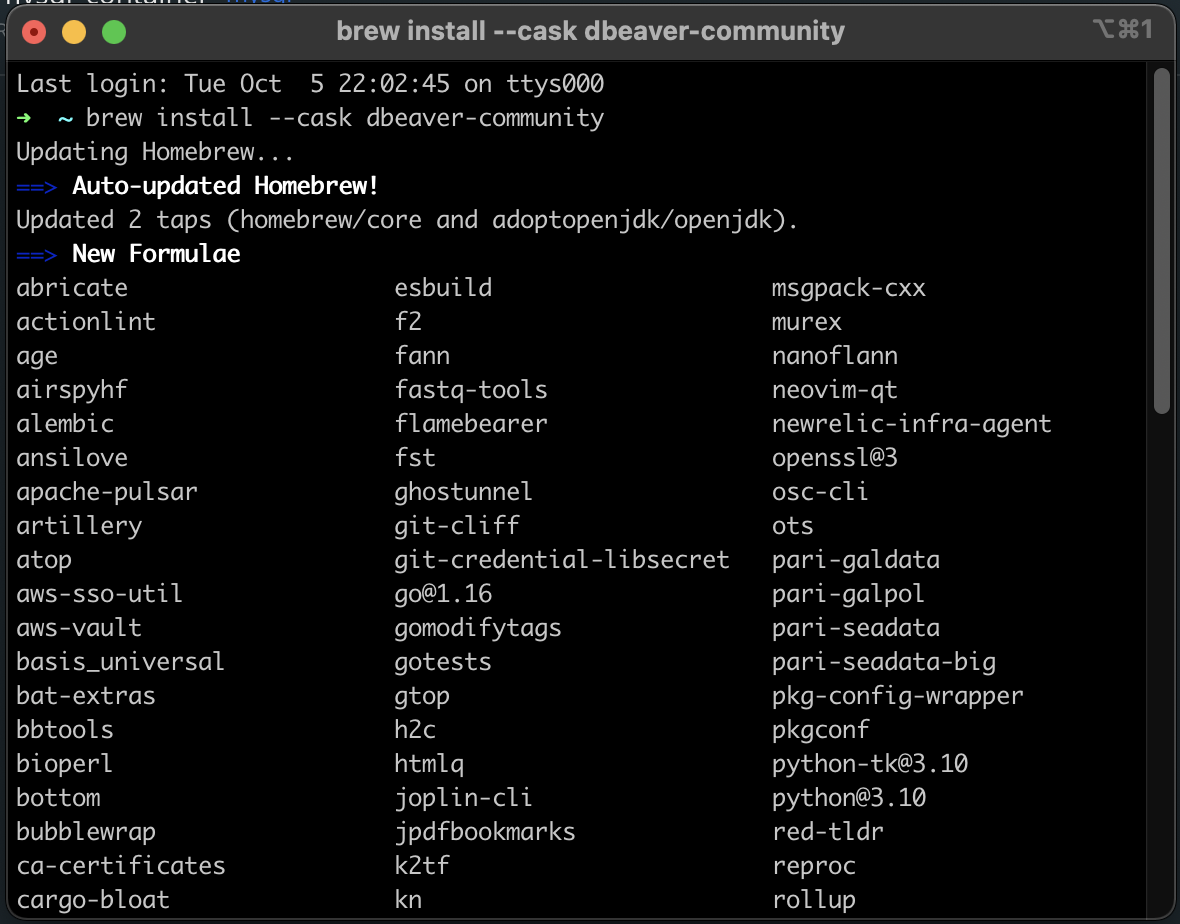1180x924 pixels.
Task: Click 'openssl@3' formula
Action: (x=835, y=457)
